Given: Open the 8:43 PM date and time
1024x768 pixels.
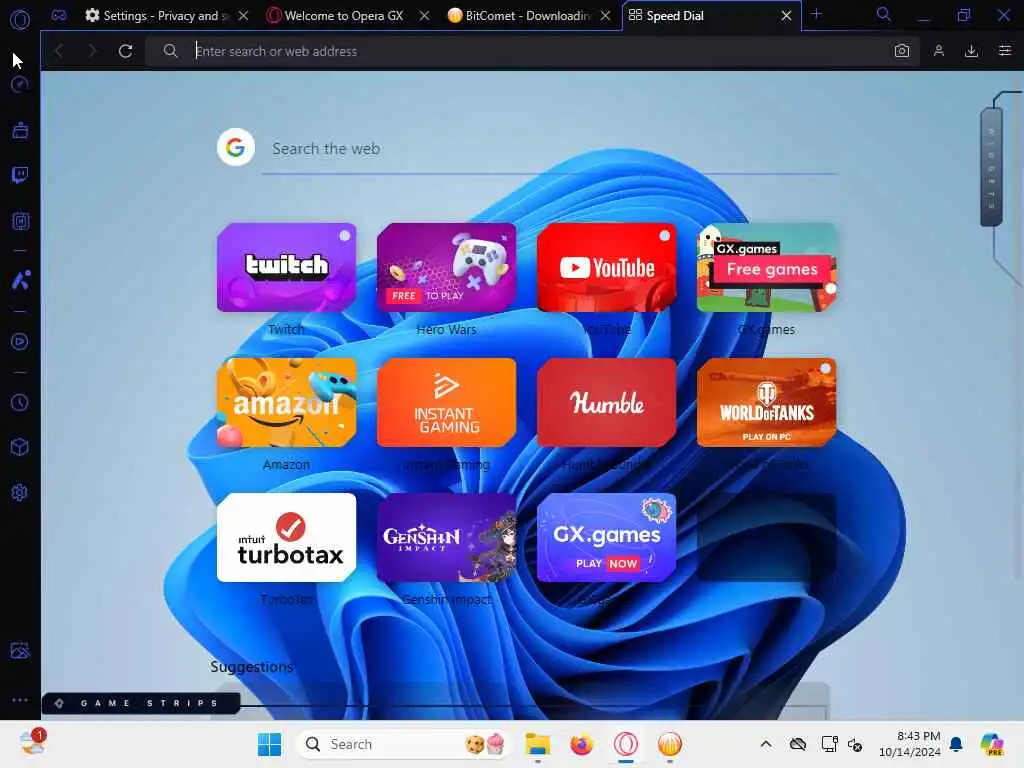Looking at the screenshot, I should (910, 744).
